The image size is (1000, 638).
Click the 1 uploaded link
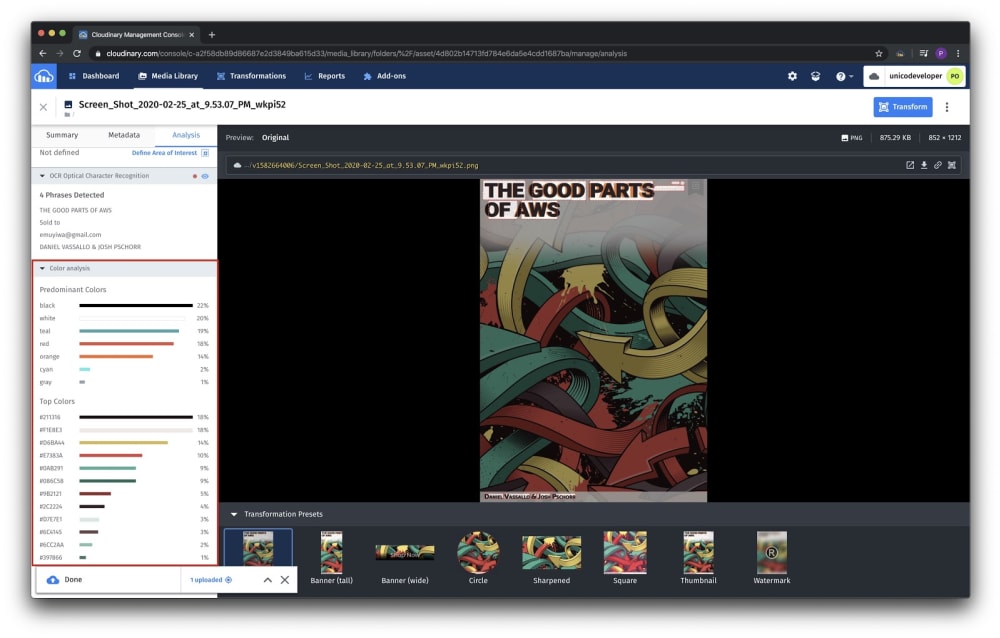[210, 580]
